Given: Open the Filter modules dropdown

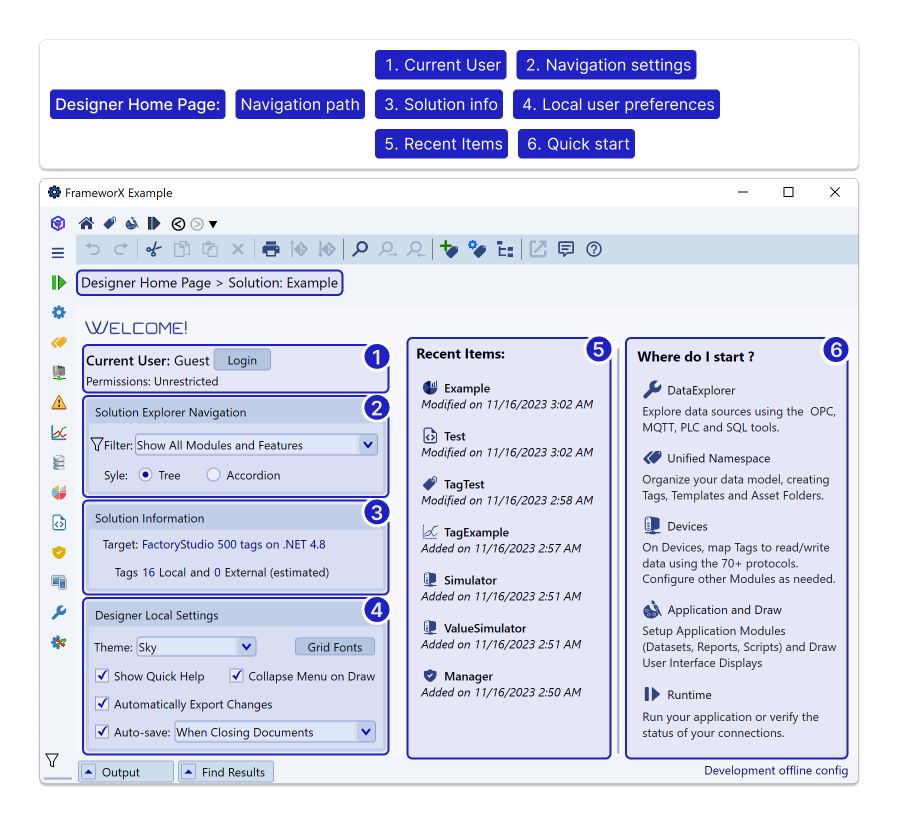Looking at the screenshot, I should click(367, 445).
